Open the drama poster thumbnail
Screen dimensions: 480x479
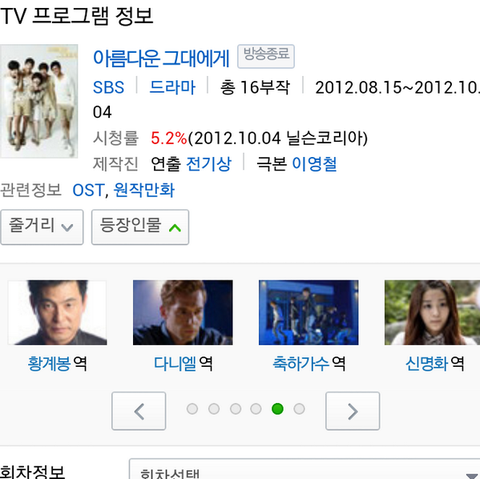[x=39, y=101]
